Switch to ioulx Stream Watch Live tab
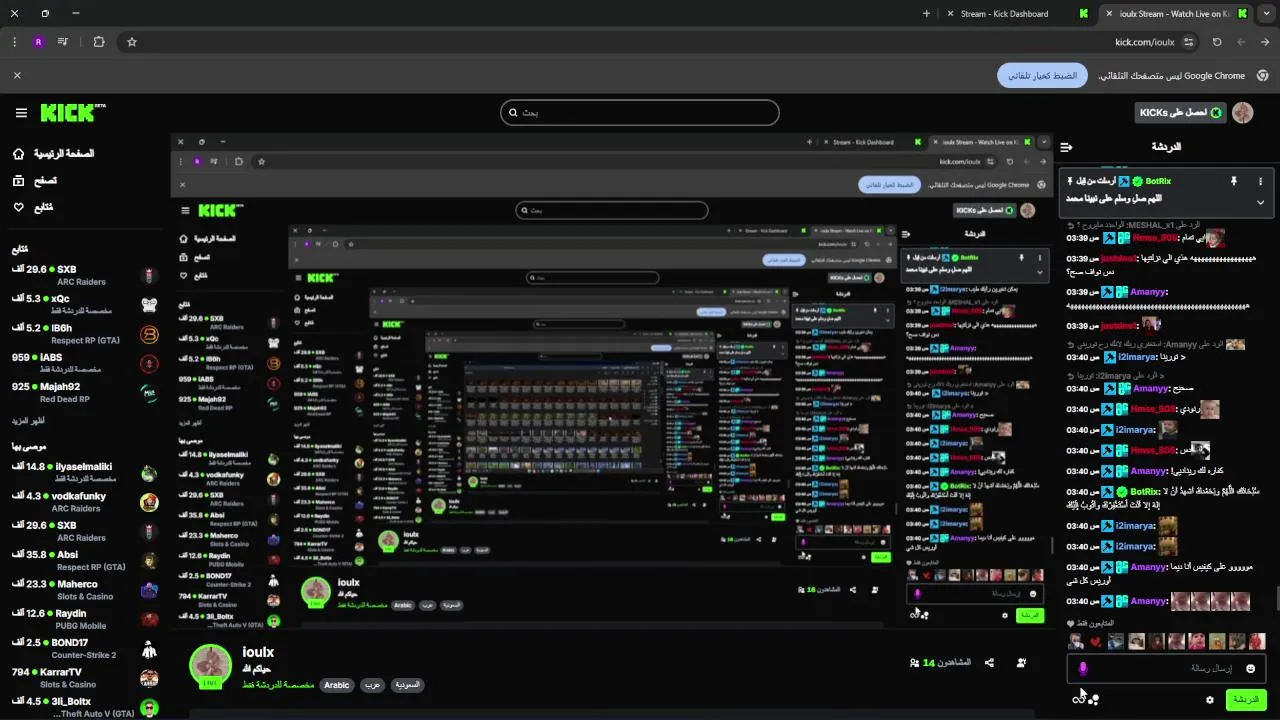1280x720 pixels. click(1175, 14)
